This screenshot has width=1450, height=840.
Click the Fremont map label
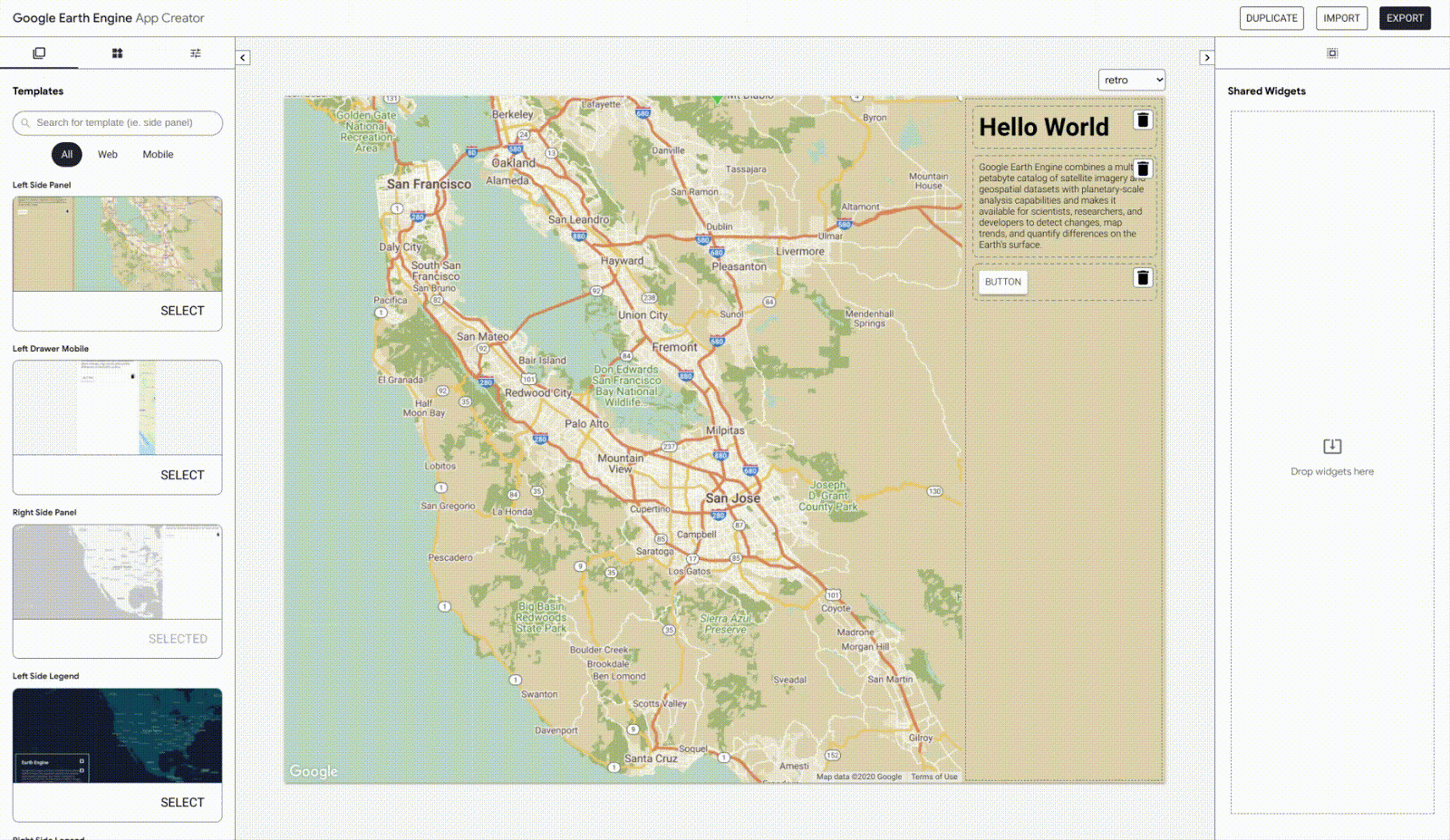(675, 347)
